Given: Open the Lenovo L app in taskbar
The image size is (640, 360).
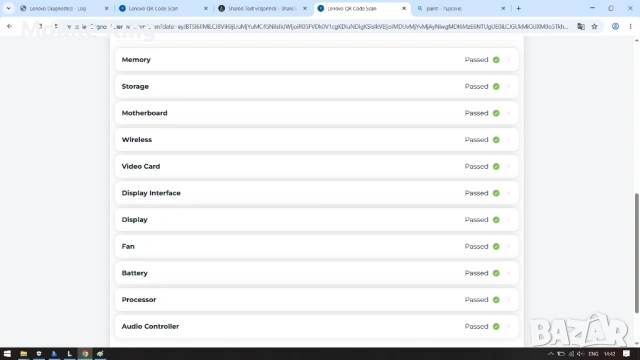Looking at the screenshot, I should coord(69,353).
